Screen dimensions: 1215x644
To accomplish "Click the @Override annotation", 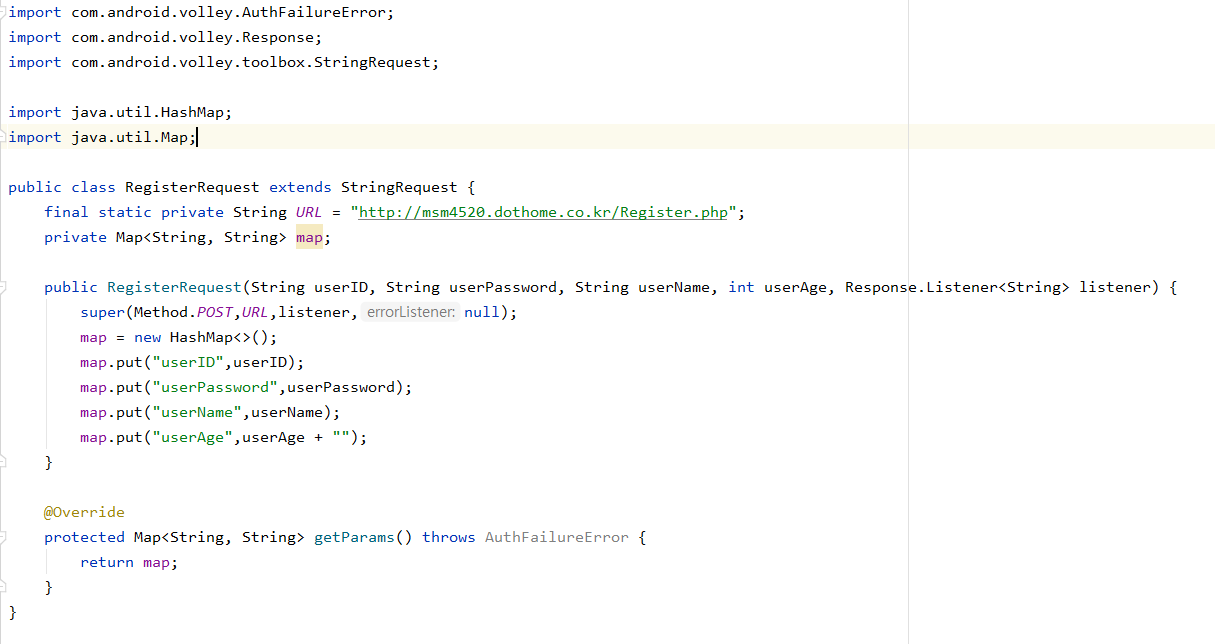I will [84, 512].
